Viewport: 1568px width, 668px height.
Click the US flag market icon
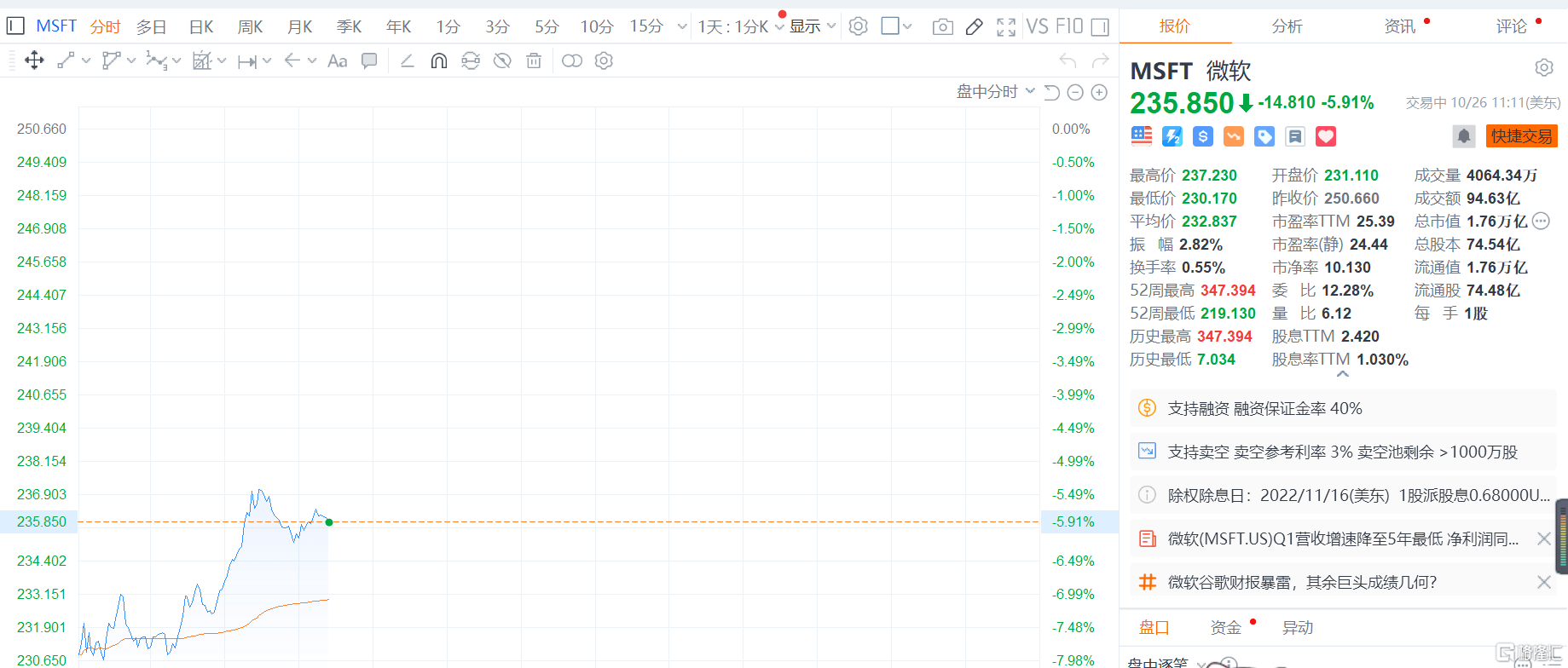[1142, 136]
